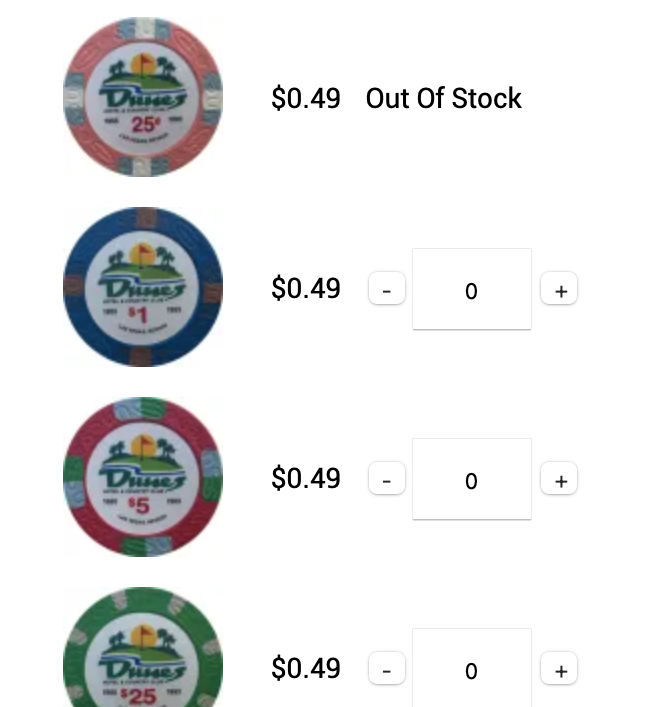The height and width of the screenshot is (707, 650).
Task: Decrease quantity of the blue $1 chip
Action: point(387,290)
